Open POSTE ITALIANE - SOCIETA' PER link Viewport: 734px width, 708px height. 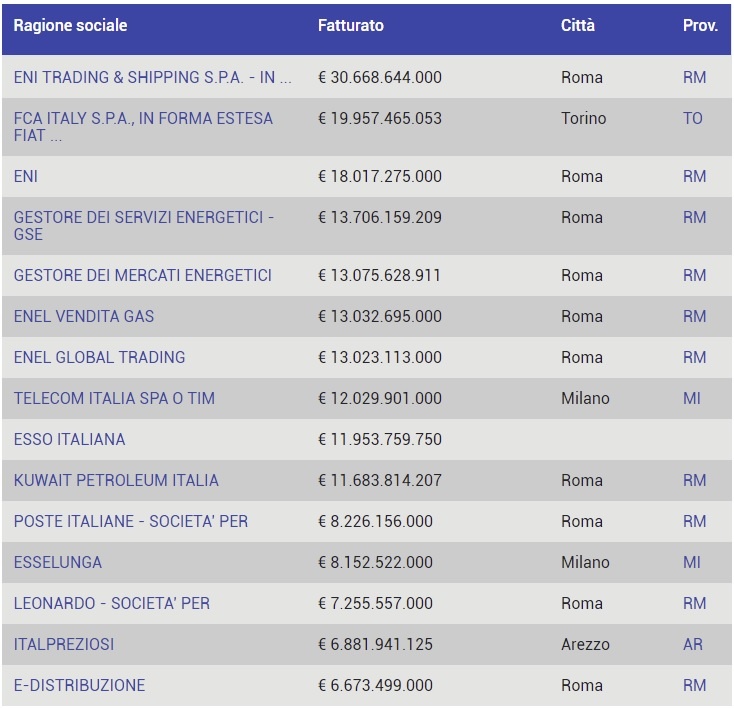tap(131, 522)
